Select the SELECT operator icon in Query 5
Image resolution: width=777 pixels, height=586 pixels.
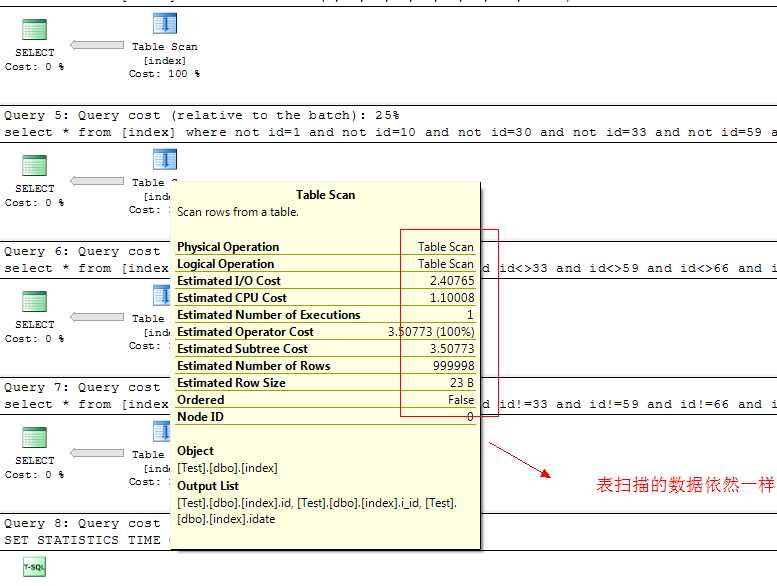pyautogui.click(x=35, y=165)
